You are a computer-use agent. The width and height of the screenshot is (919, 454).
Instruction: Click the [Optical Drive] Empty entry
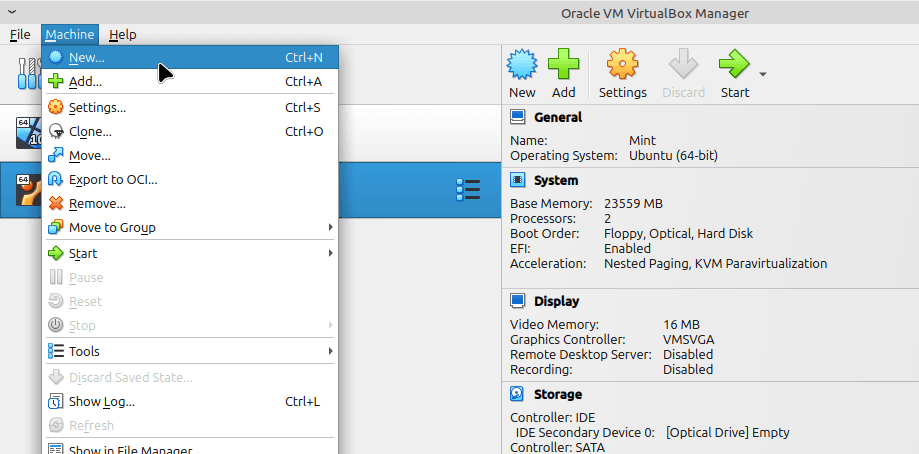coord(727,433)
